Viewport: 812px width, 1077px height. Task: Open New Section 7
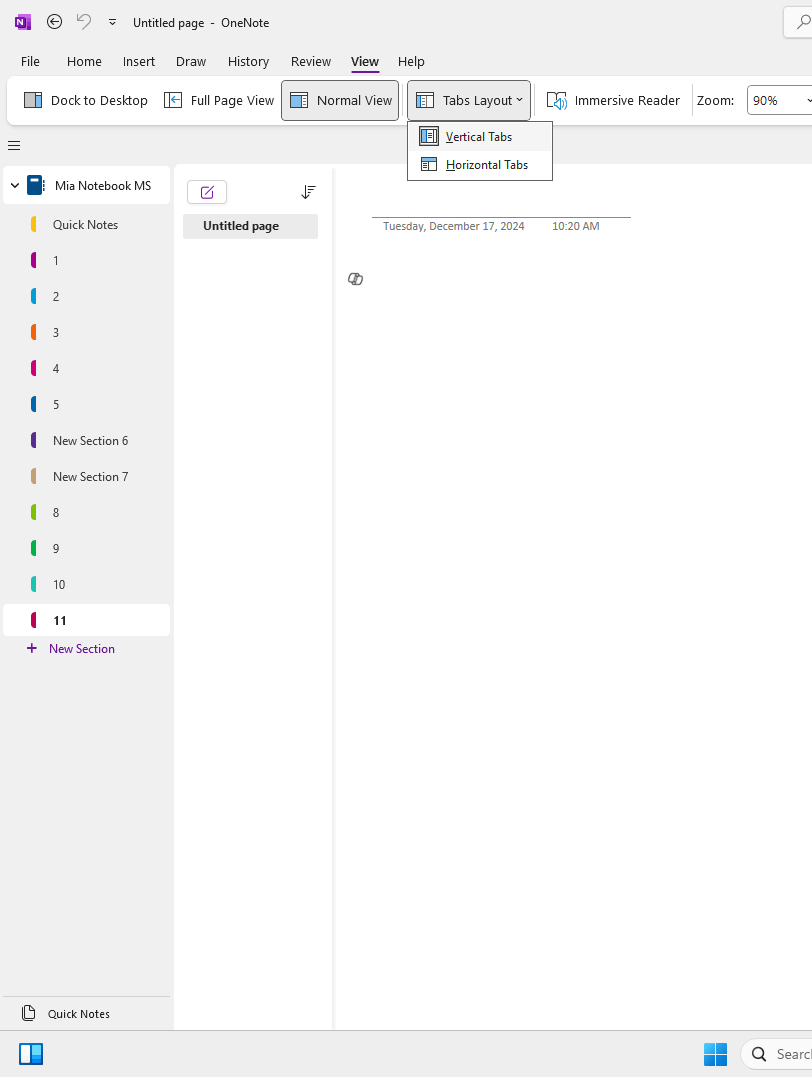click(x=87, y=477)
